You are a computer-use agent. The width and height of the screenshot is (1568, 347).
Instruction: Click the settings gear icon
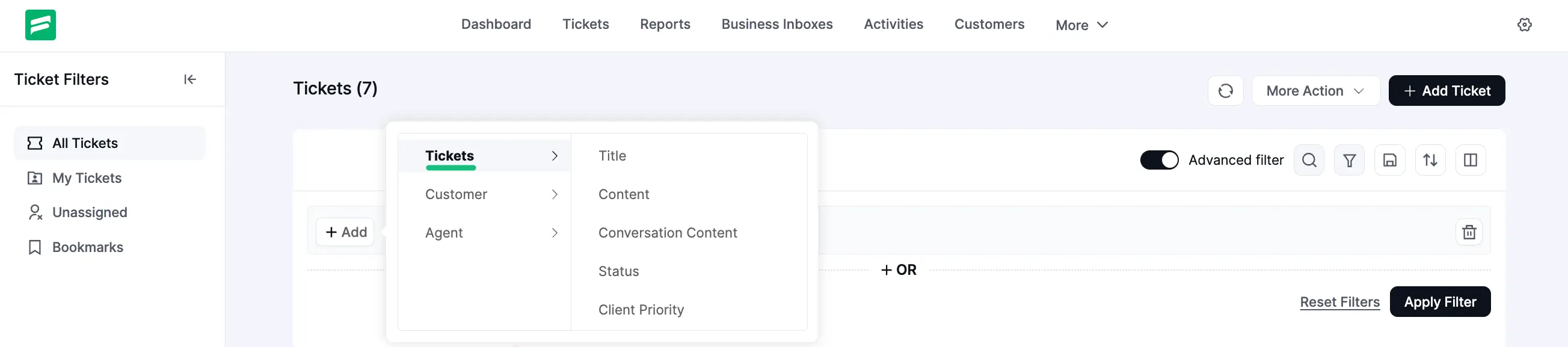[x=1524, y=25]
